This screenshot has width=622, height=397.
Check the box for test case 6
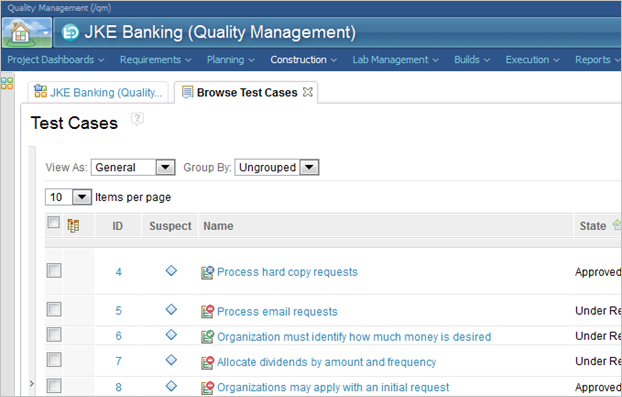[x=54, y=335]
